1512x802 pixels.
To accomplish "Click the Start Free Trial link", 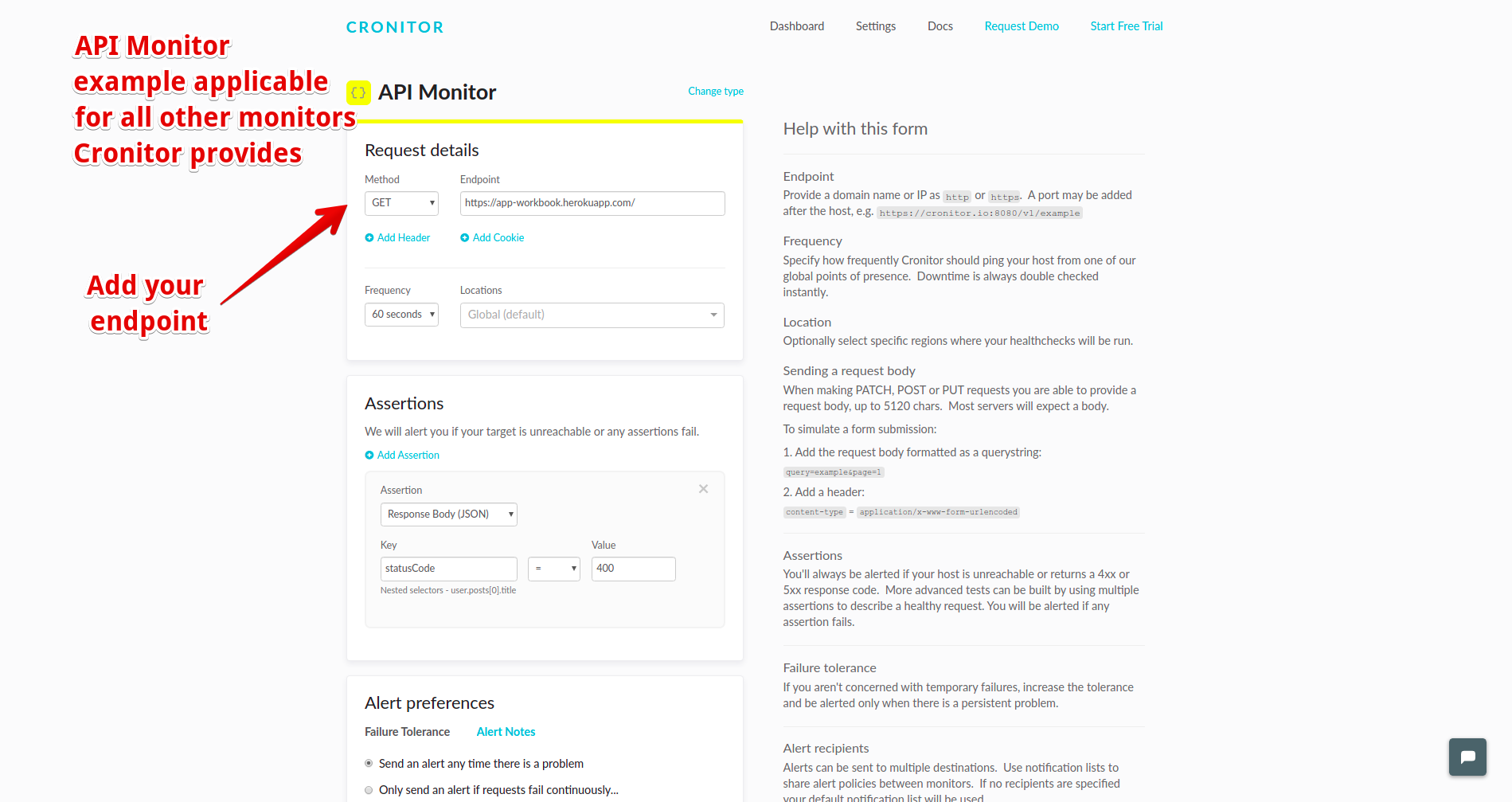I will (x=1126, y=26).
